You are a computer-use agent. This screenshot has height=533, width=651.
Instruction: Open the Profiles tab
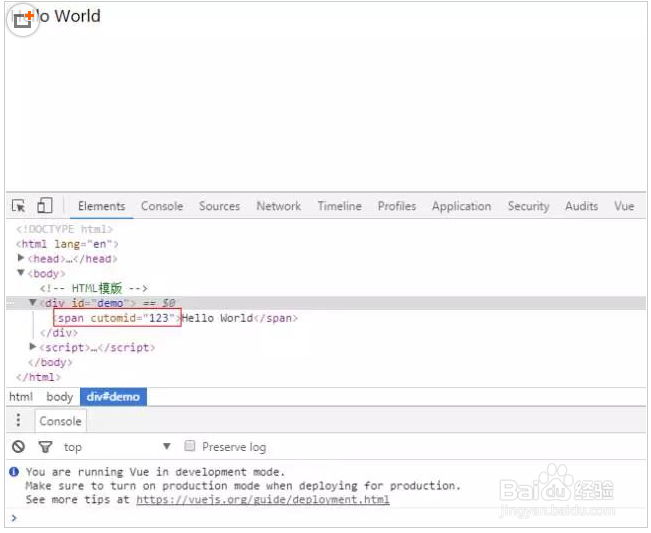396,206
